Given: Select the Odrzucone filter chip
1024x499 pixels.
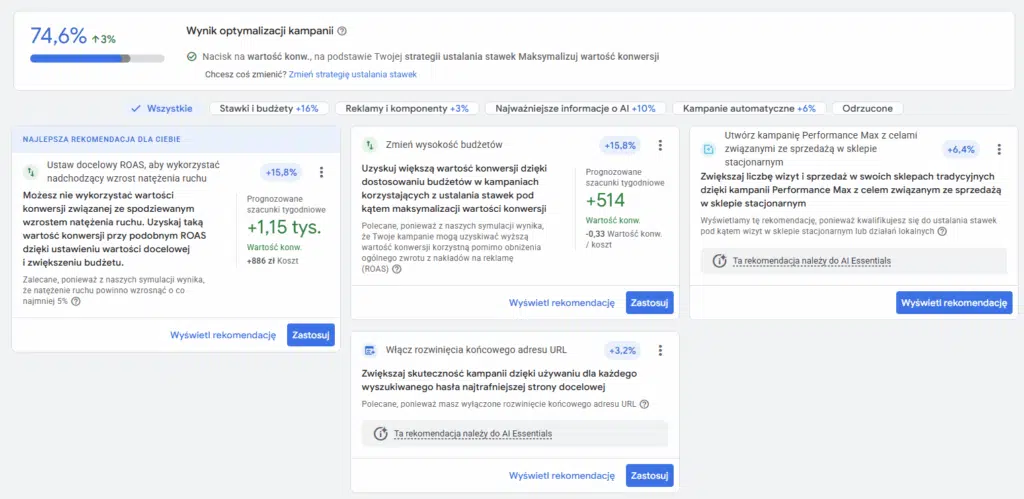Looking at the screenshot, I should [x=867, y=108].
